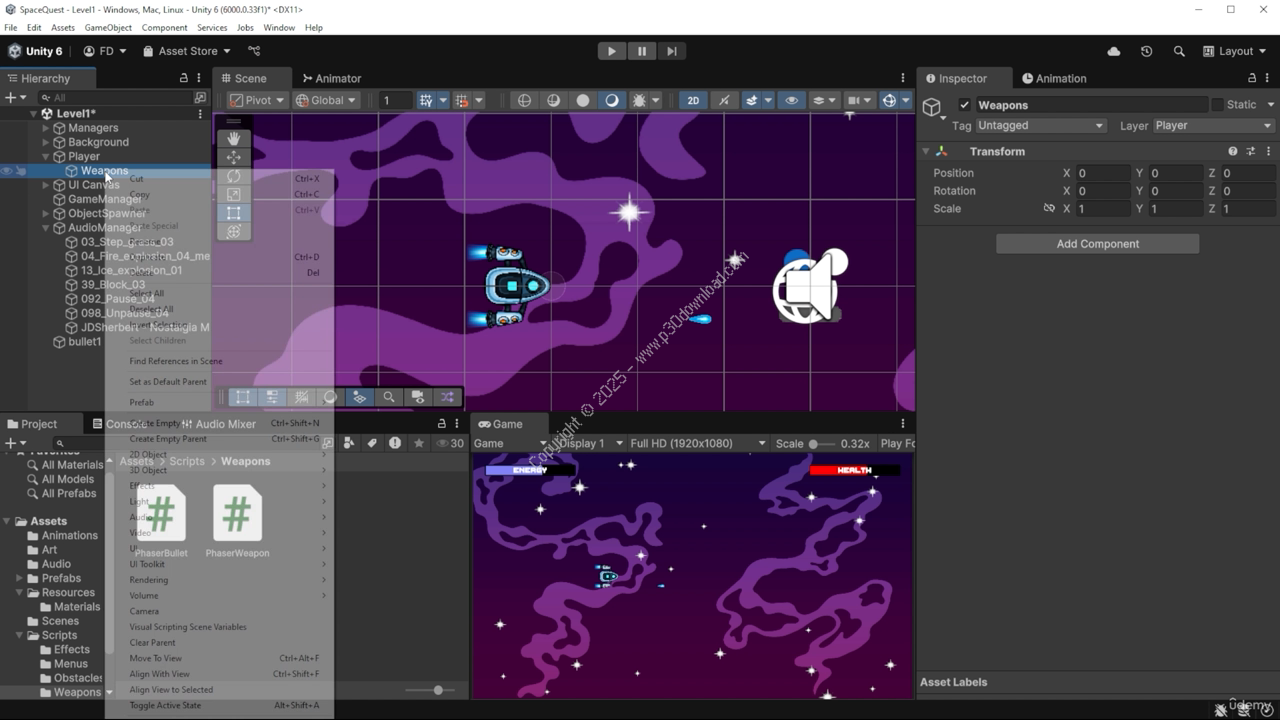Open the global Search magnifier icon
The height and width of the screenshot is (720, 1280).
click(x=1179, y=51)
